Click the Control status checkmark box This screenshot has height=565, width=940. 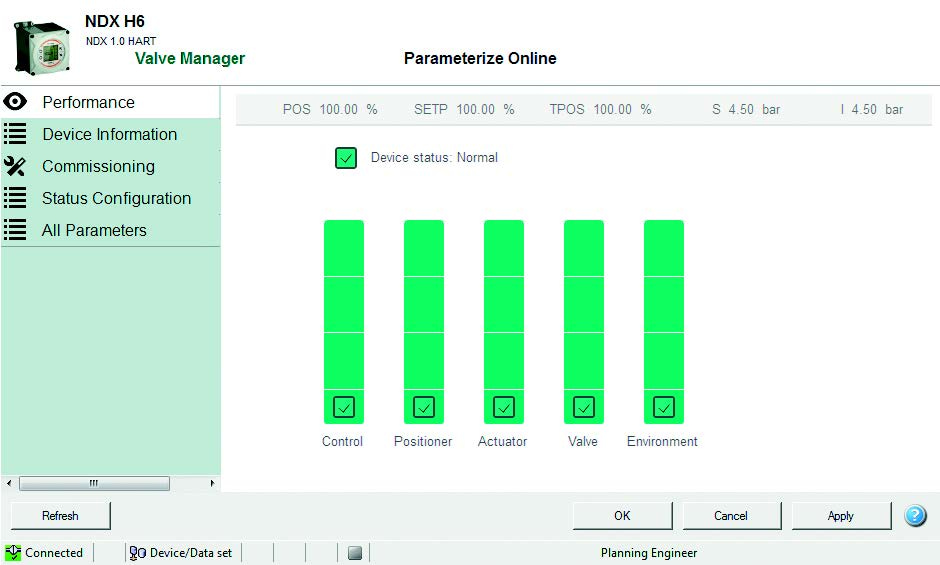344,407
